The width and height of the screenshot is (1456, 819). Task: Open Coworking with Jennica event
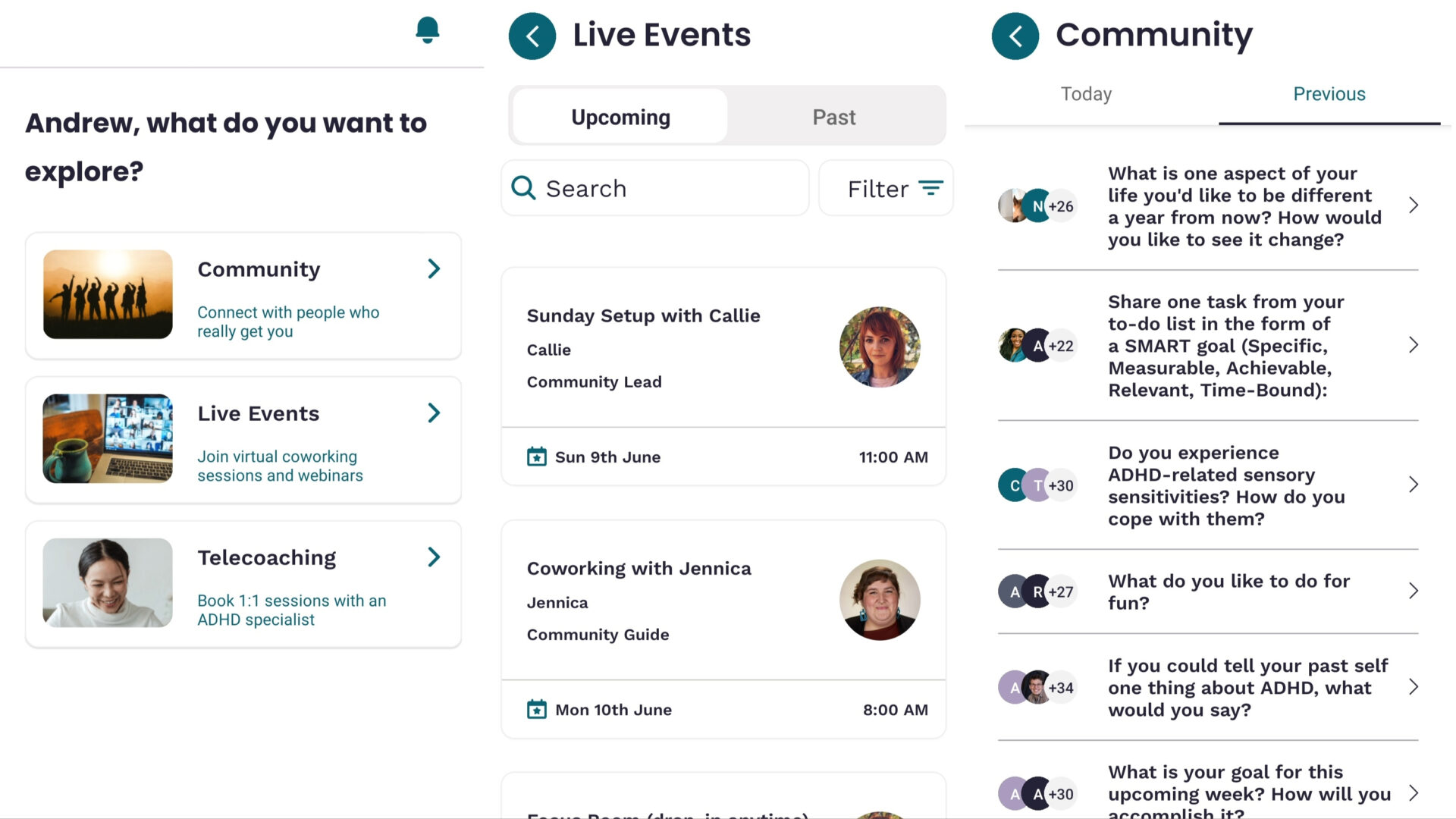pyautogui.click(x=639, y=568)
